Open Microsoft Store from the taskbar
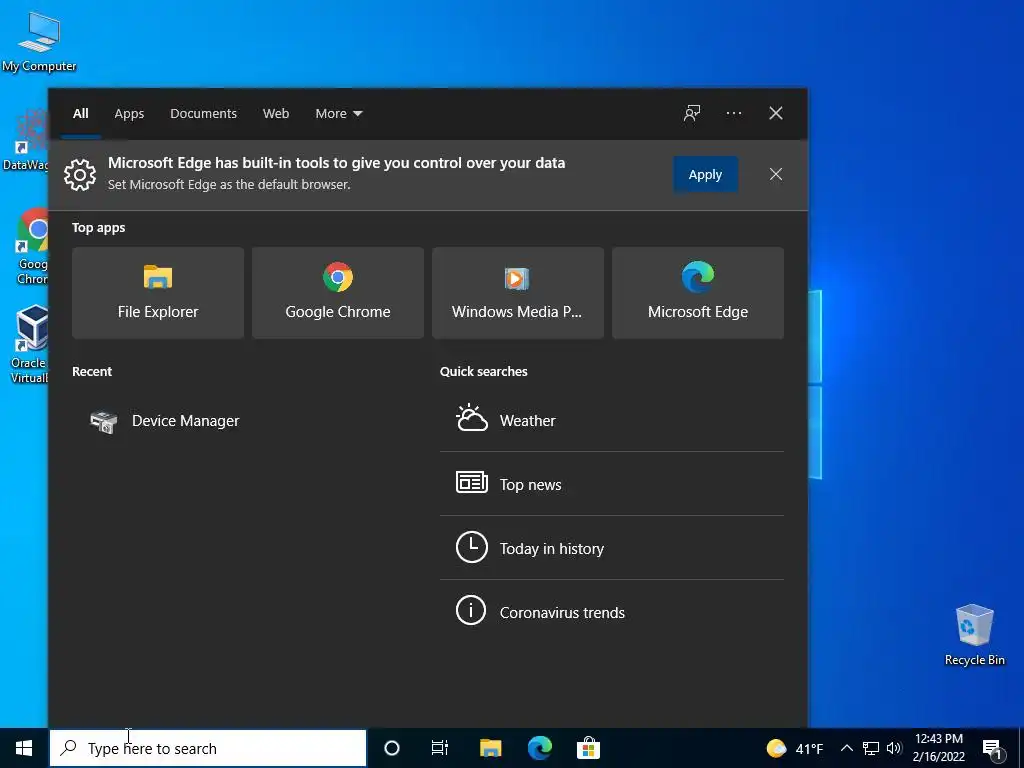This screenshot has width=1024, height=768. 588,748
